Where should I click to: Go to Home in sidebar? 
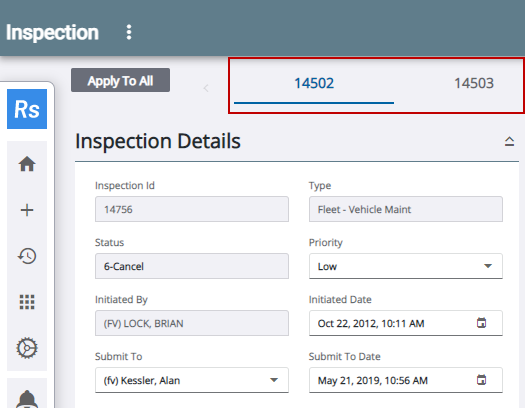point(27,164)
